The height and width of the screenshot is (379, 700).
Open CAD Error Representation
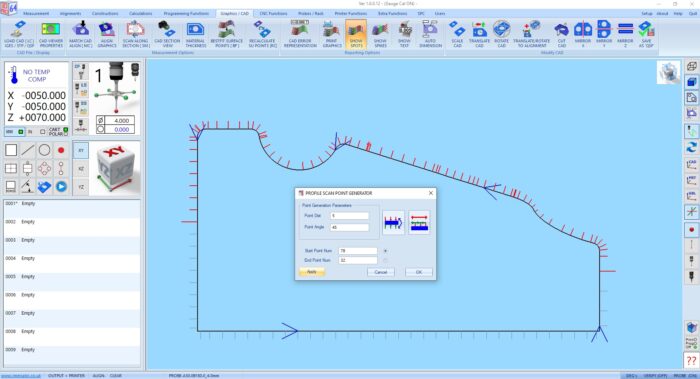(300, 34)
